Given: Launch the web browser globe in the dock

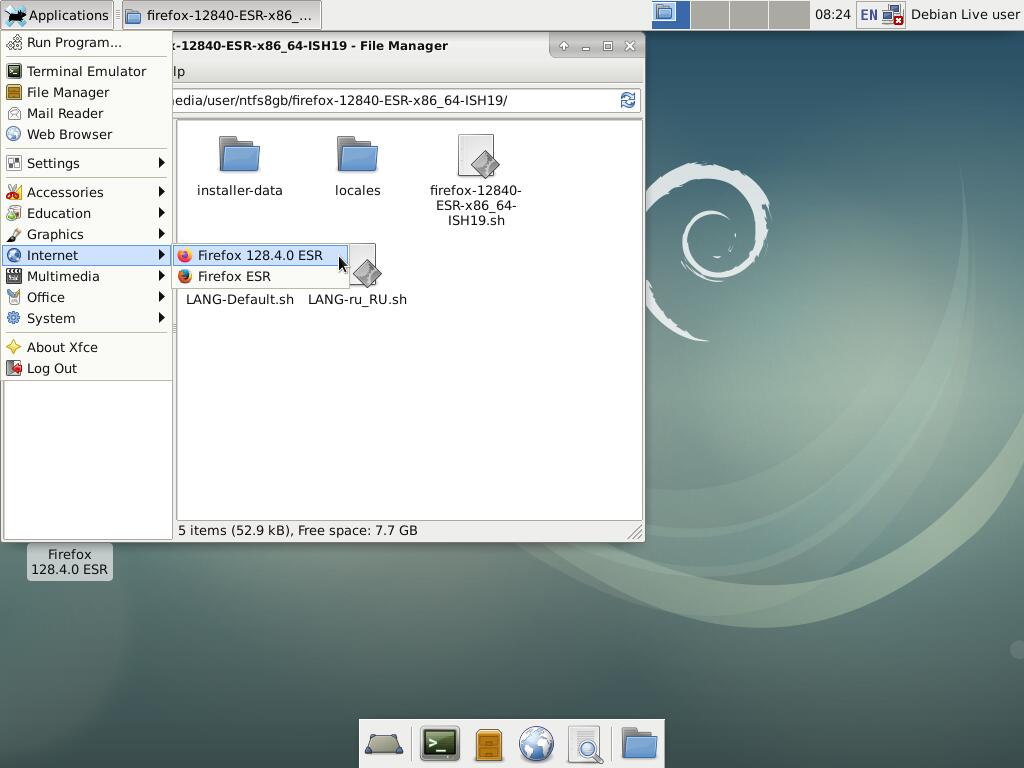Looking at the screenshot, I should click(x=536, y=744).
